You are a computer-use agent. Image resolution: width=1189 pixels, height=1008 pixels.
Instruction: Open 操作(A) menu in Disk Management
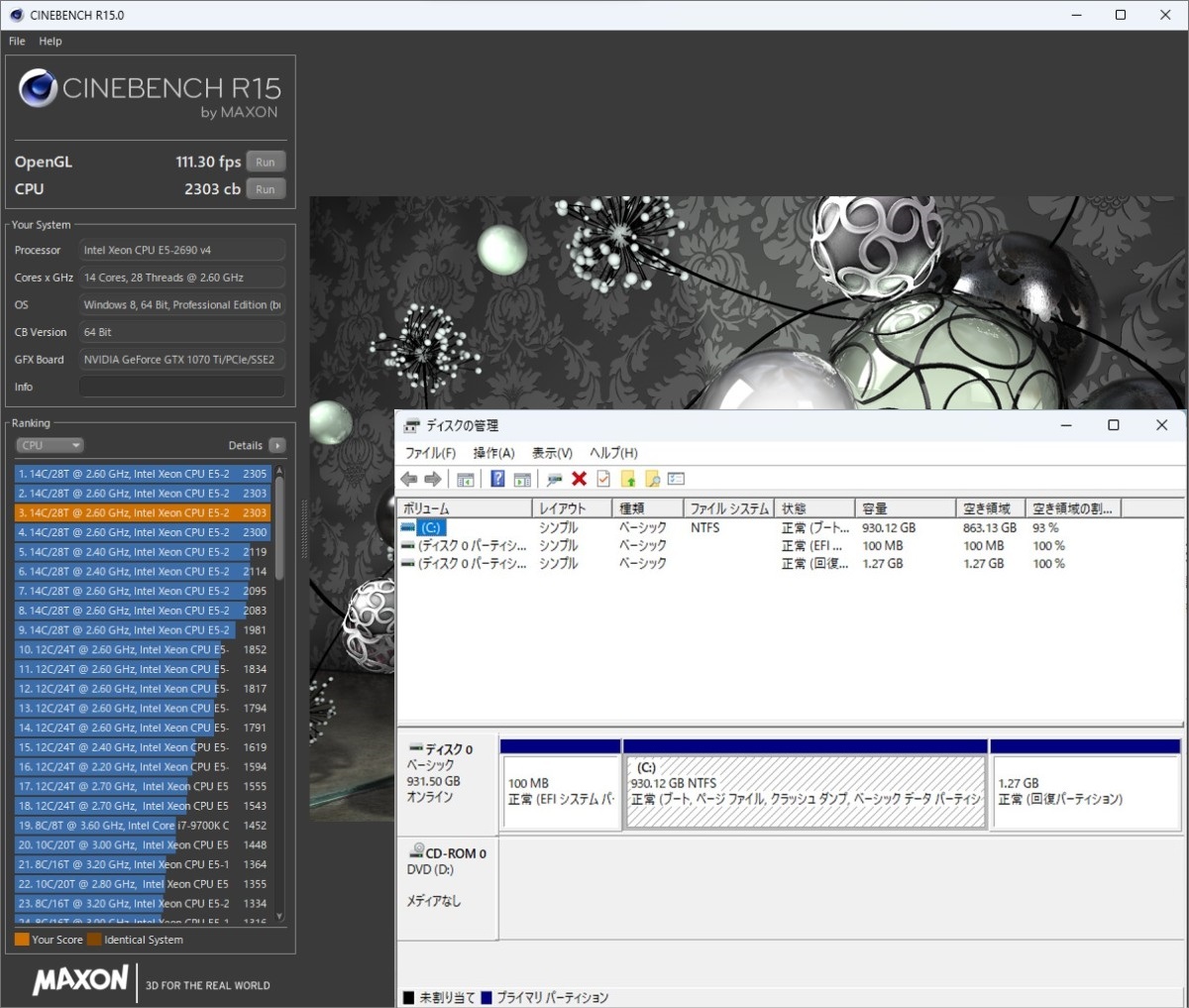click(x=493, y=453)
